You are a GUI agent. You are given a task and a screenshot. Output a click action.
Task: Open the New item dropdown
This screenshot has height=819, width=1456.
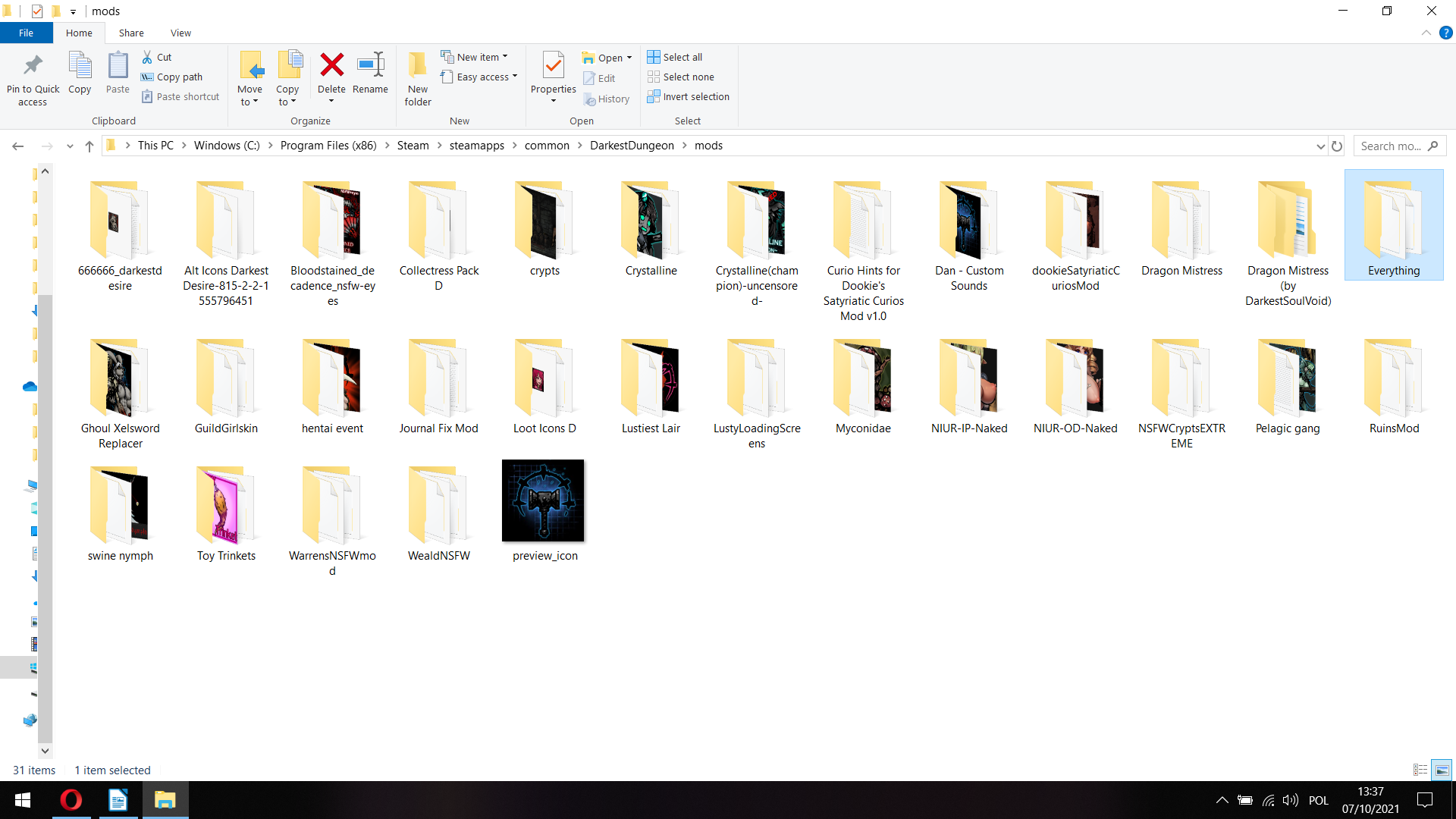coord(475,57)
